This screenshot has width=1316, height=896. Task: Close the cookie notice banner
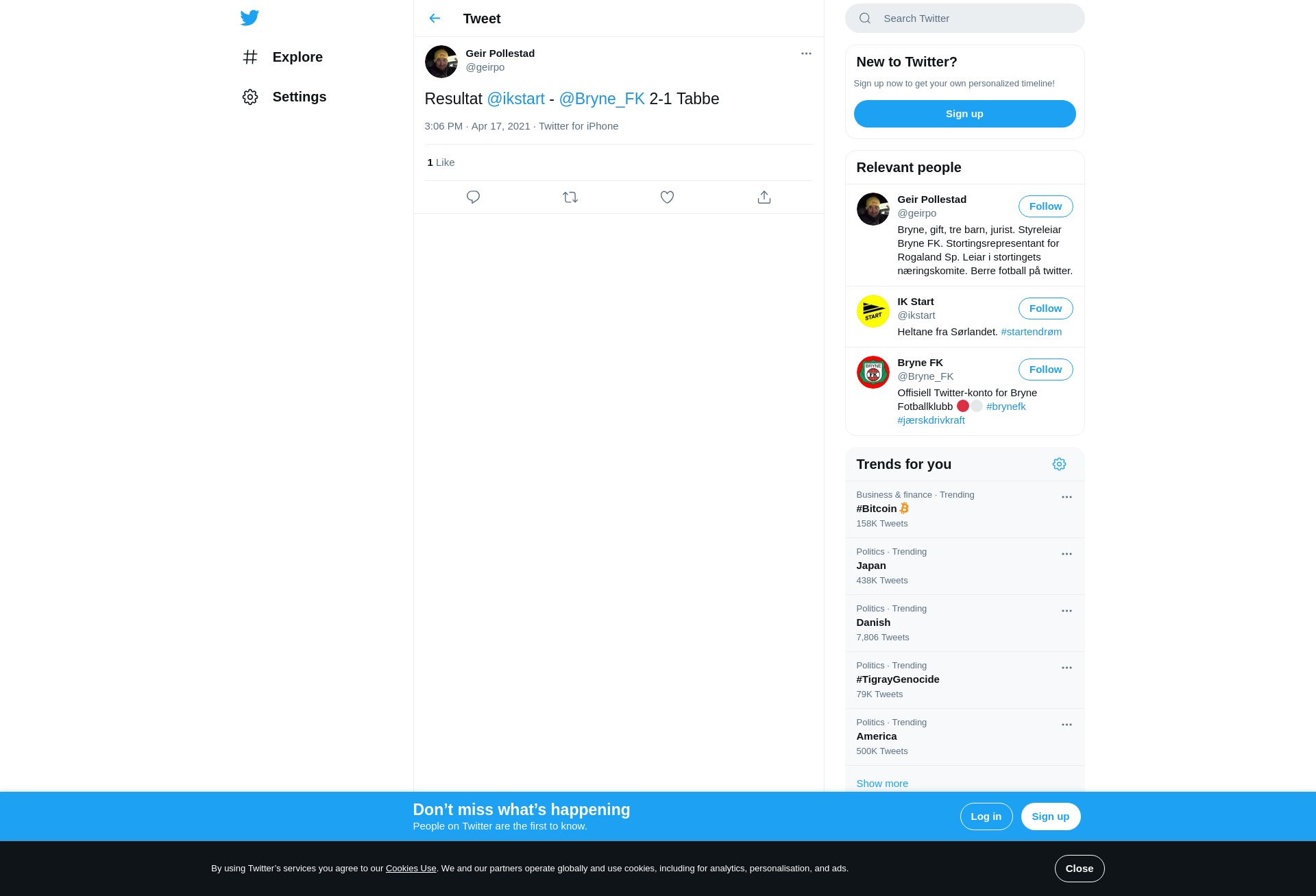pos(1079,869)
